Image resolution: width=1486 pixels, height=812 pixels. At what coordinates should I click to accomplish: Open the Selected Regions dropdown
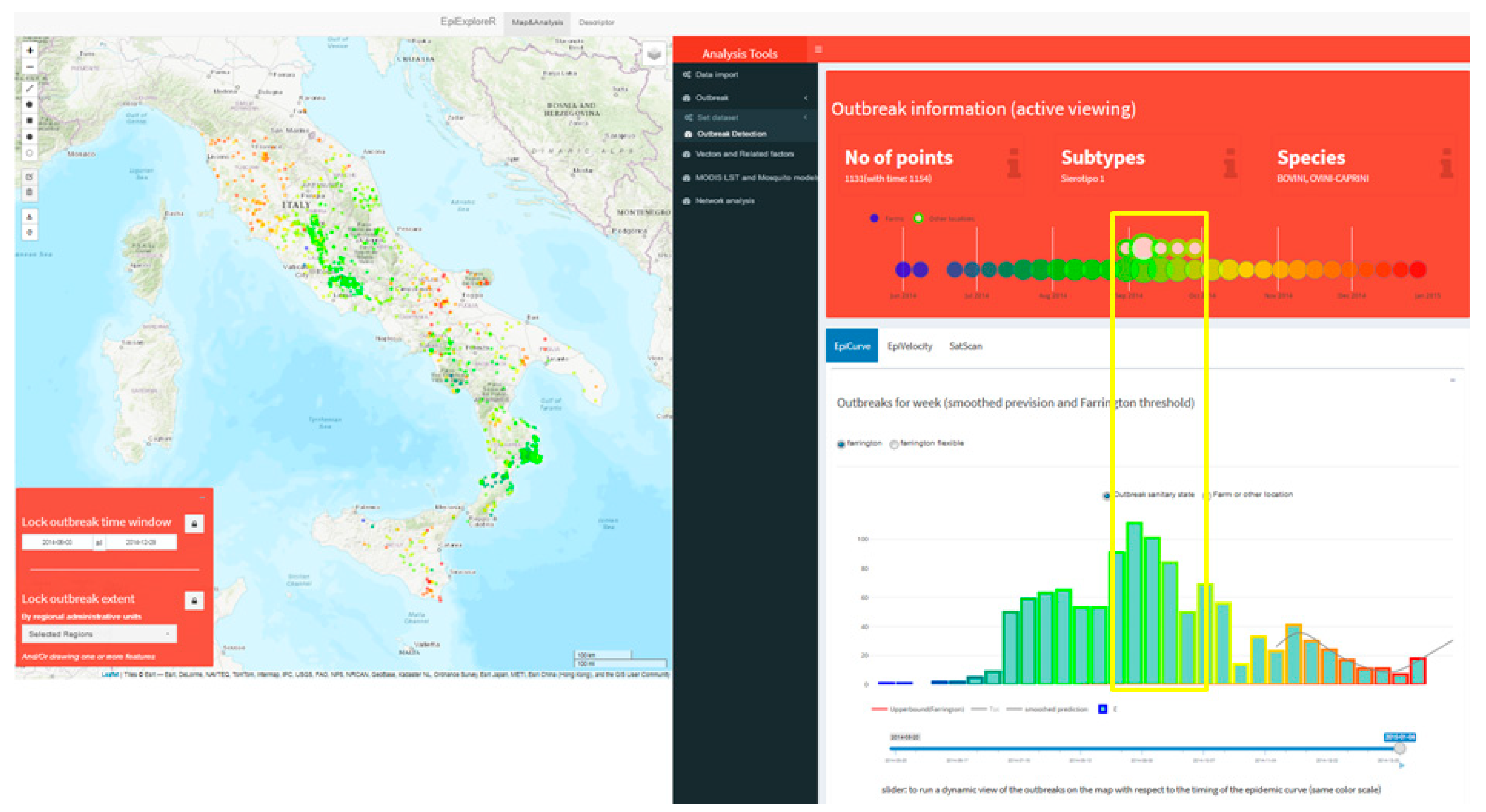click(99, 634)
